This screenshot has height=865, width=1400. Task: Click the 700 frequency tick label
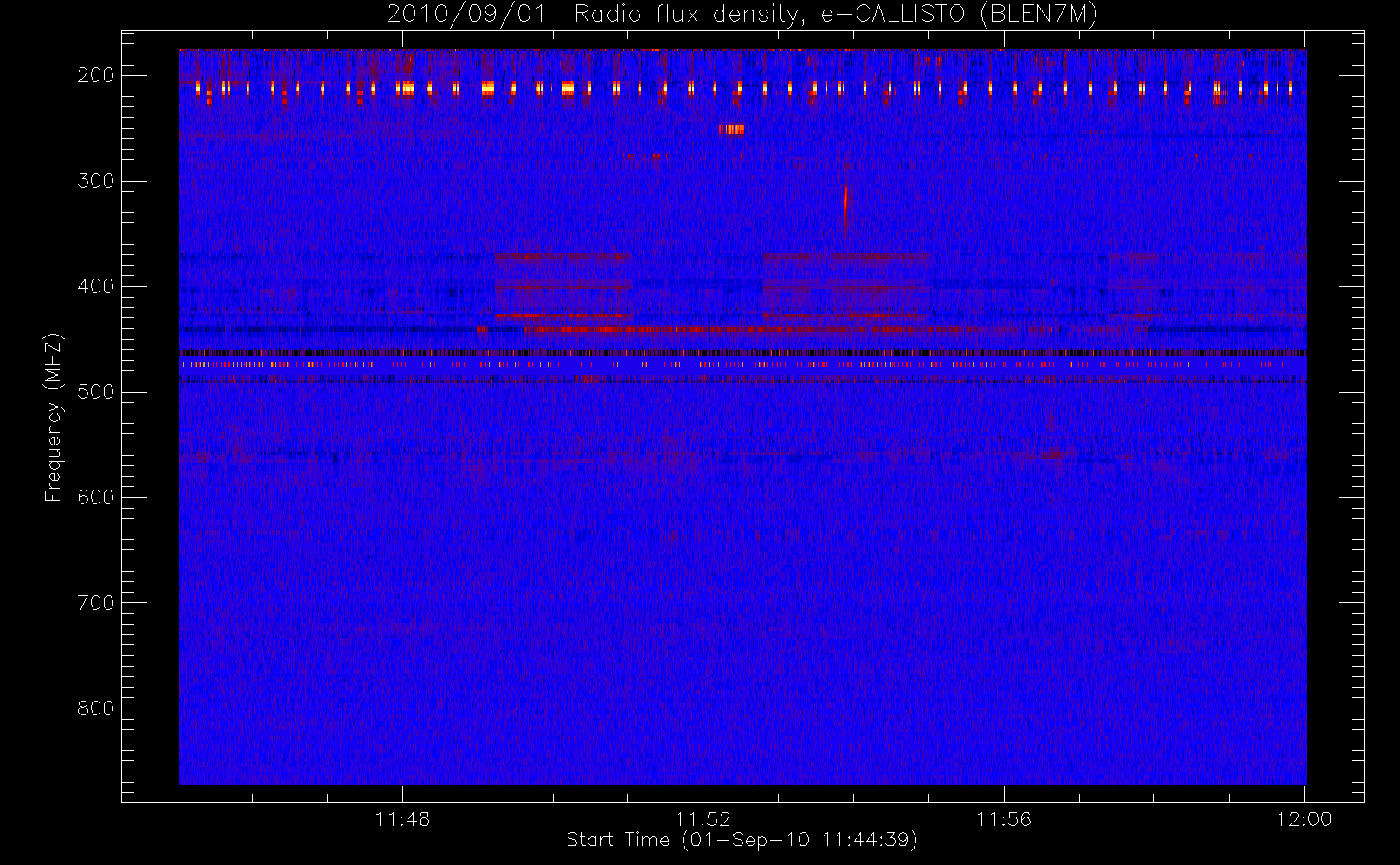pyautogui.click(x=96, y=603)
